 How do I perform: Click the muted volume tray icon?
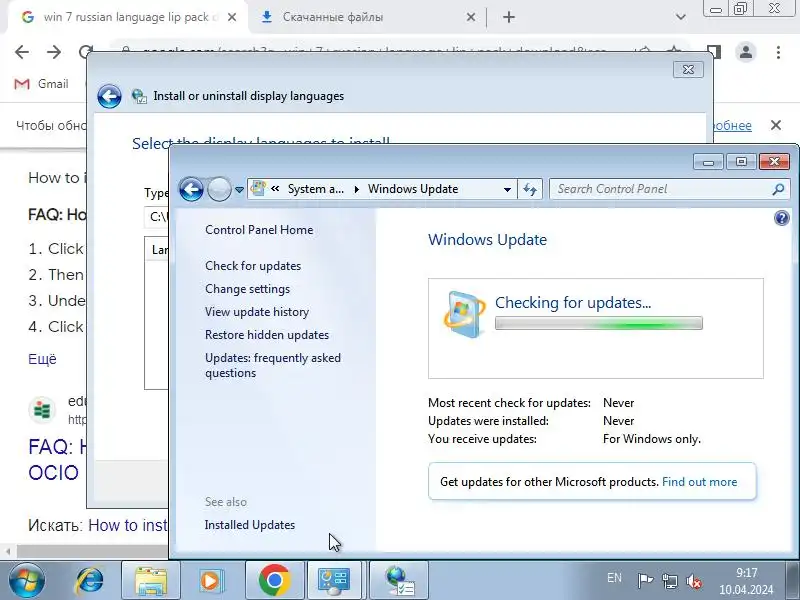coord(694,581)
